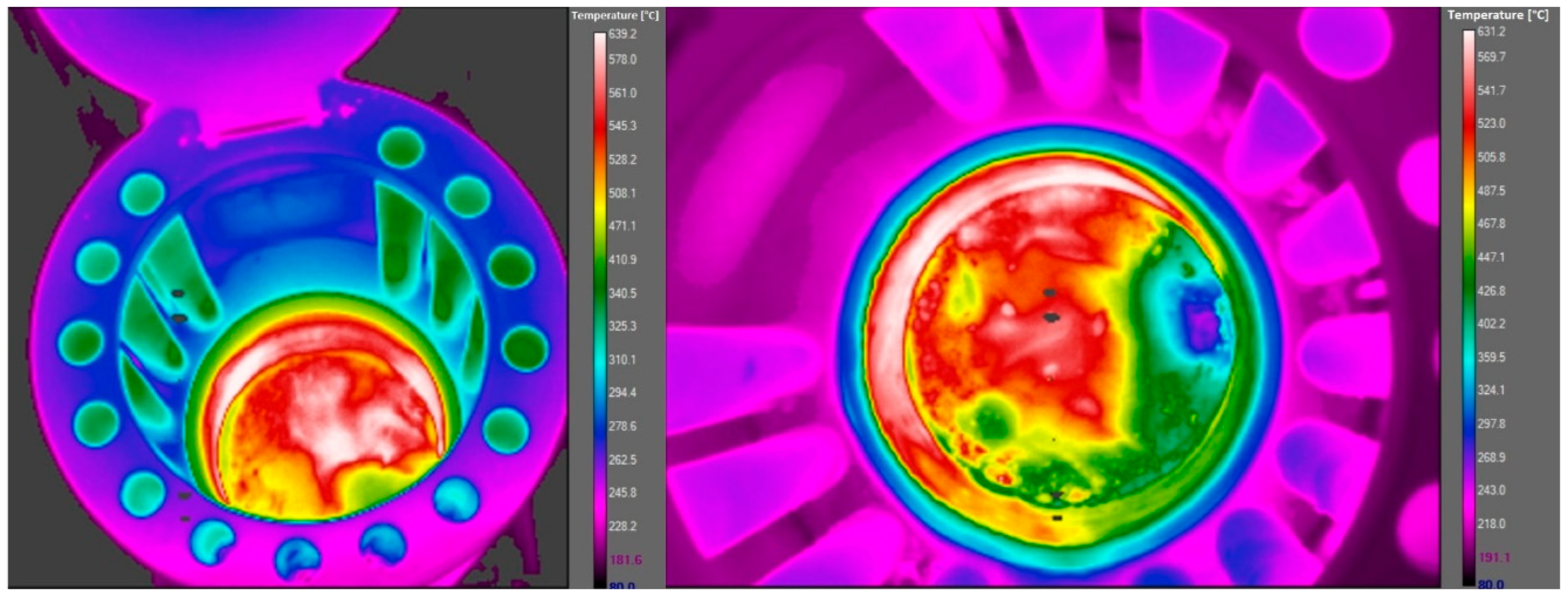Image resolution: width=1568 pixels, height=599 pixels.
Task: Click the magenta band on right color scale
Action: (1469, 505)
